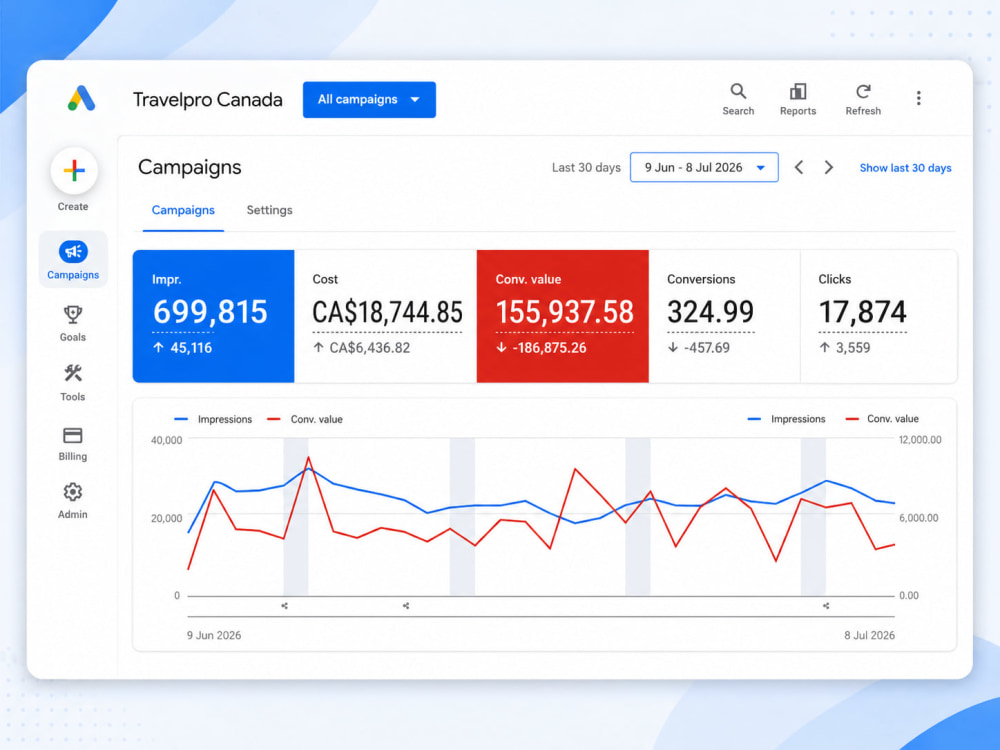Click the CA$6,436.82 cost change
This screenshot has height=750, width=1000.
coord(369,348)
